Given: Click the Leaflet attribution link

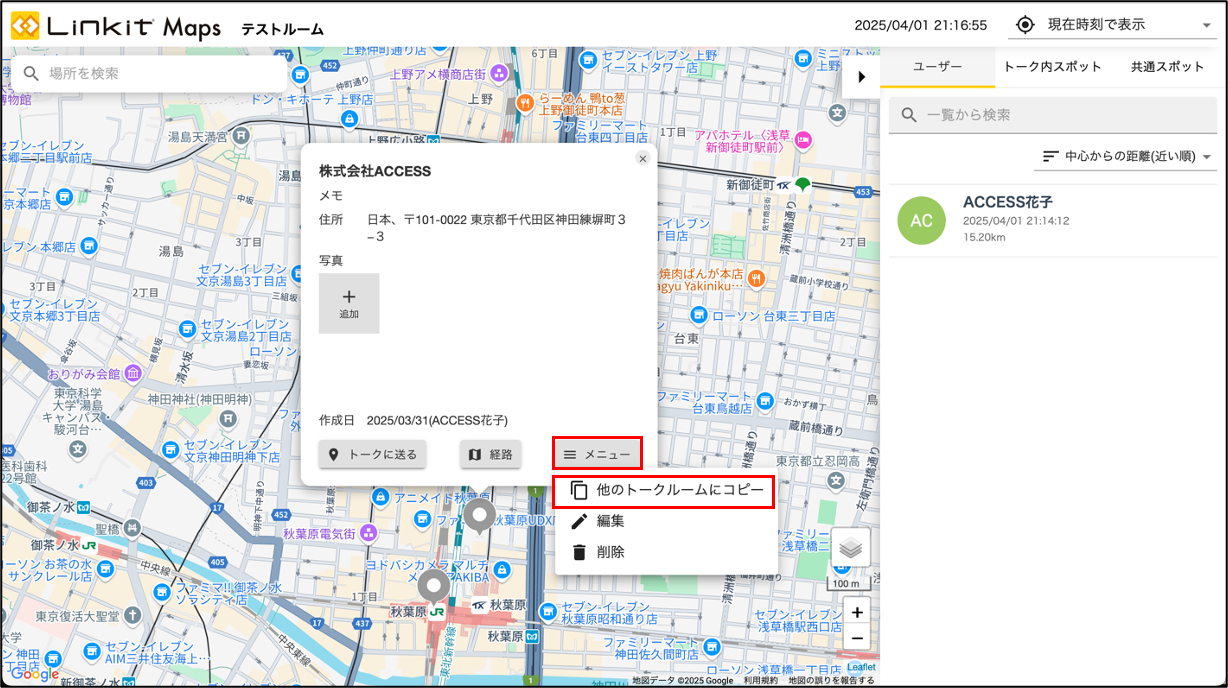Looking at the screenshot, I should (860, 667).
